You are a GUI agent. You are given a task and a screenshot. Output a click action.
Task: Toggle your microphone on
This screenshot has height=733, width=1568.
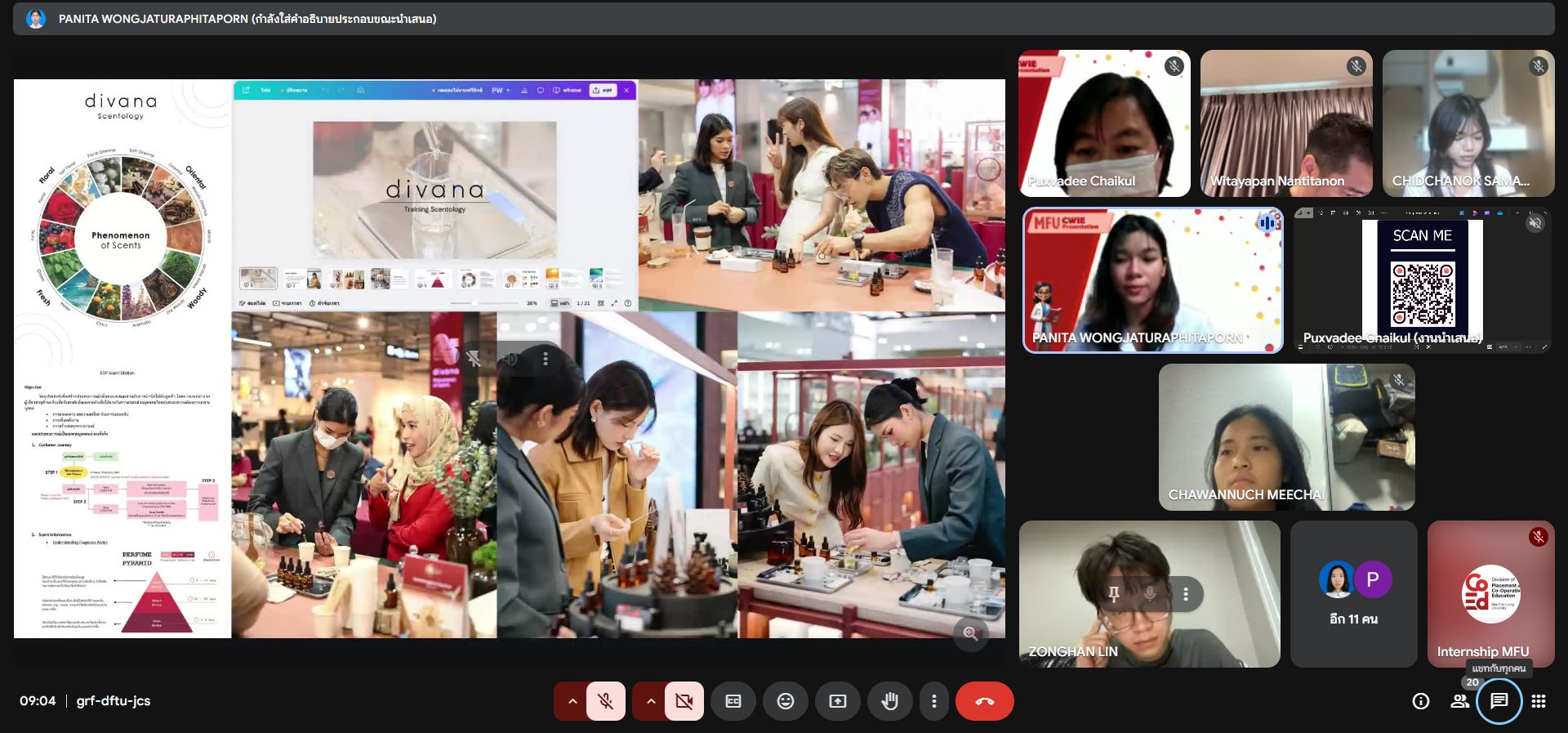tap(605, 701)
